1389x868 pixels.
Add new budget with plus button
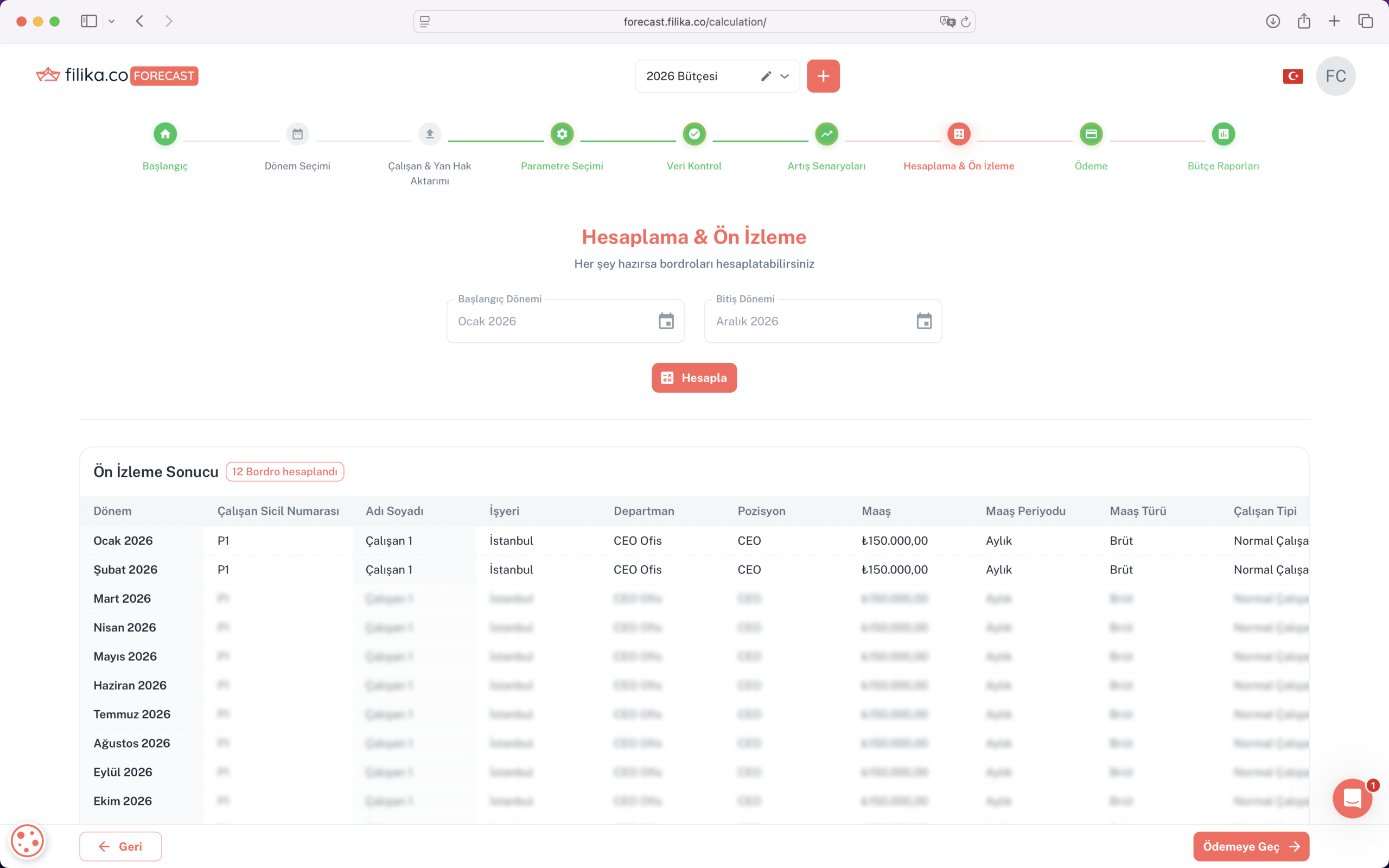point(823,76)
